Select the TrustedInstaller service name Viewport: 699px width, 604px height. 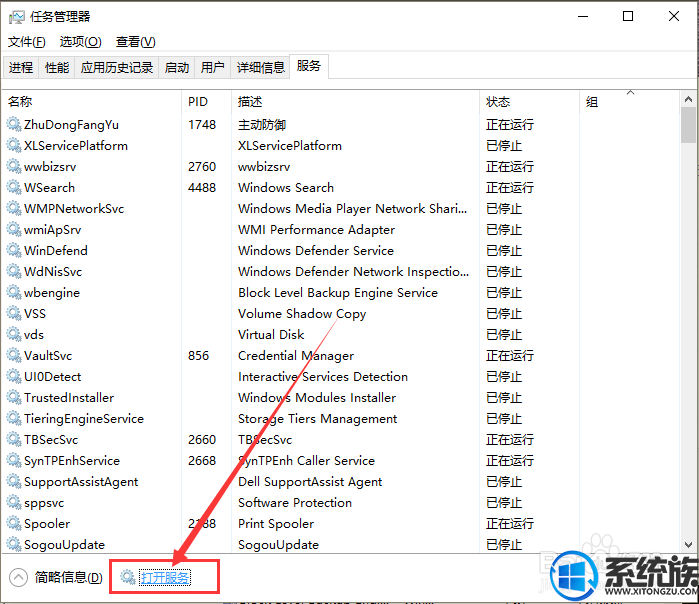coord(69,398)
